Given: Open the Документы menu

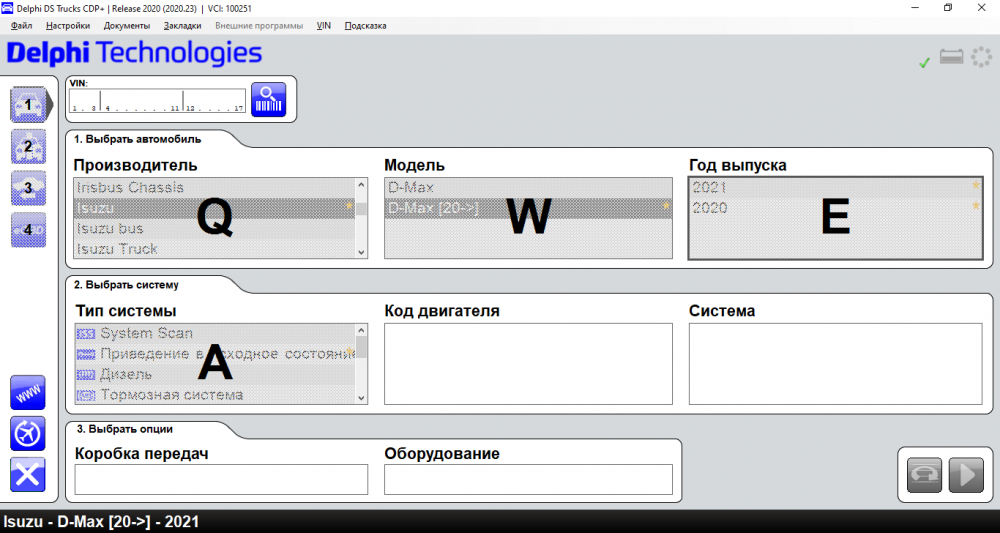Looking at the screenshot, I should 127,26.
